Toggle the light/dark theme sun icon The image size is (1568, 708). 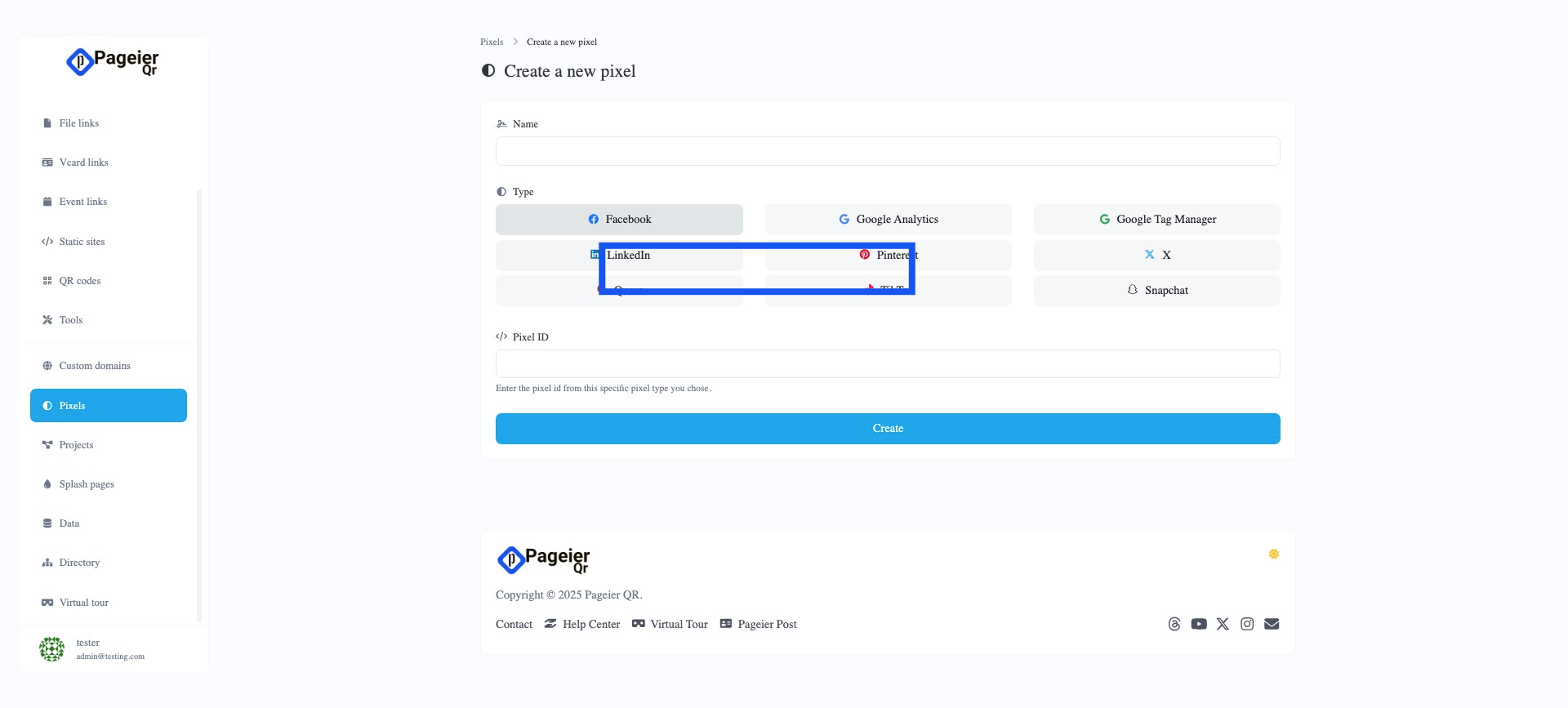pyautogui.click(x=1273, y=554)
